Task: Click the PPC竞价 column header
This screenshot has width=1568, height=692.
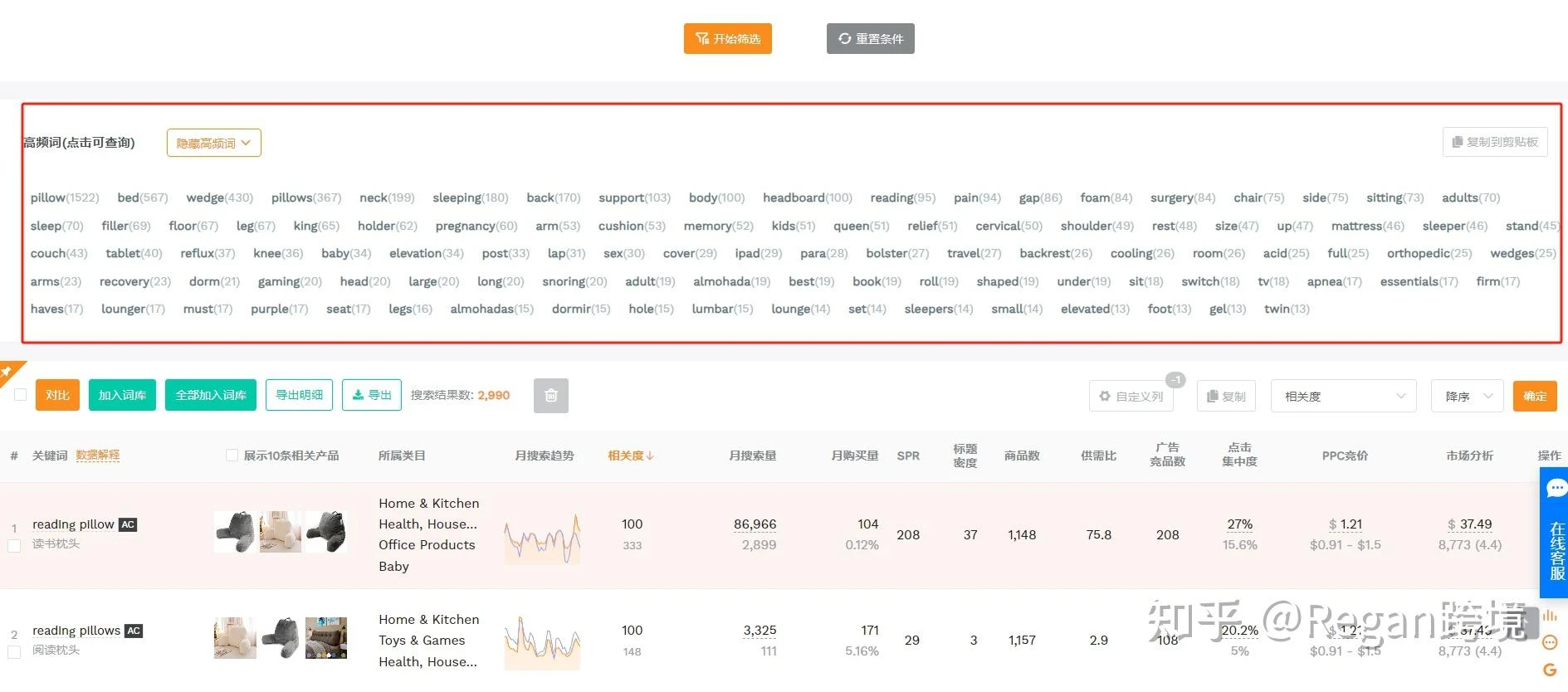Action: [x=1345, y=456]
